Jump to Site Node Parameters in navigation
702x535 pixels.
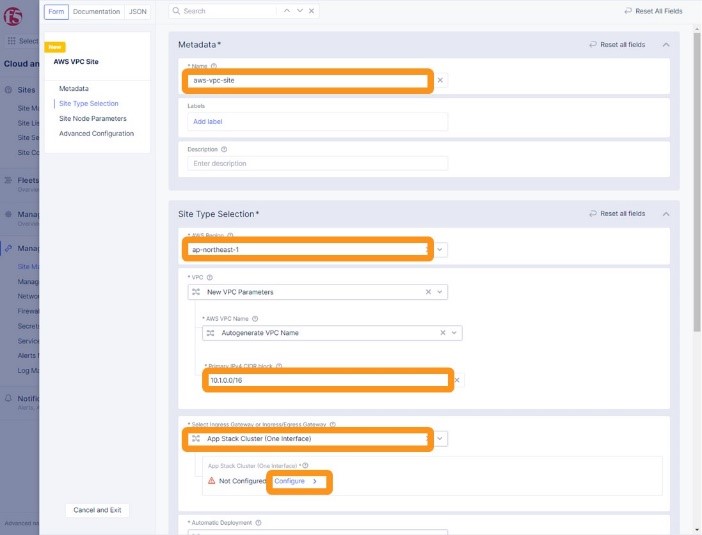93,119
